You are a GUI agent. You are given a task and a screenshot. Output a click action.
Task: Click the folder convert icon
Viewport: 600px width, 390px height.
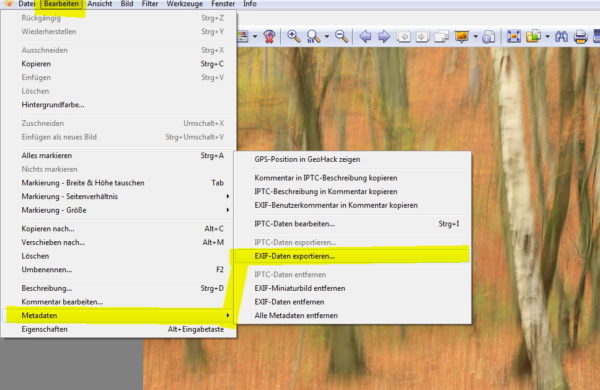coord(533,37)
